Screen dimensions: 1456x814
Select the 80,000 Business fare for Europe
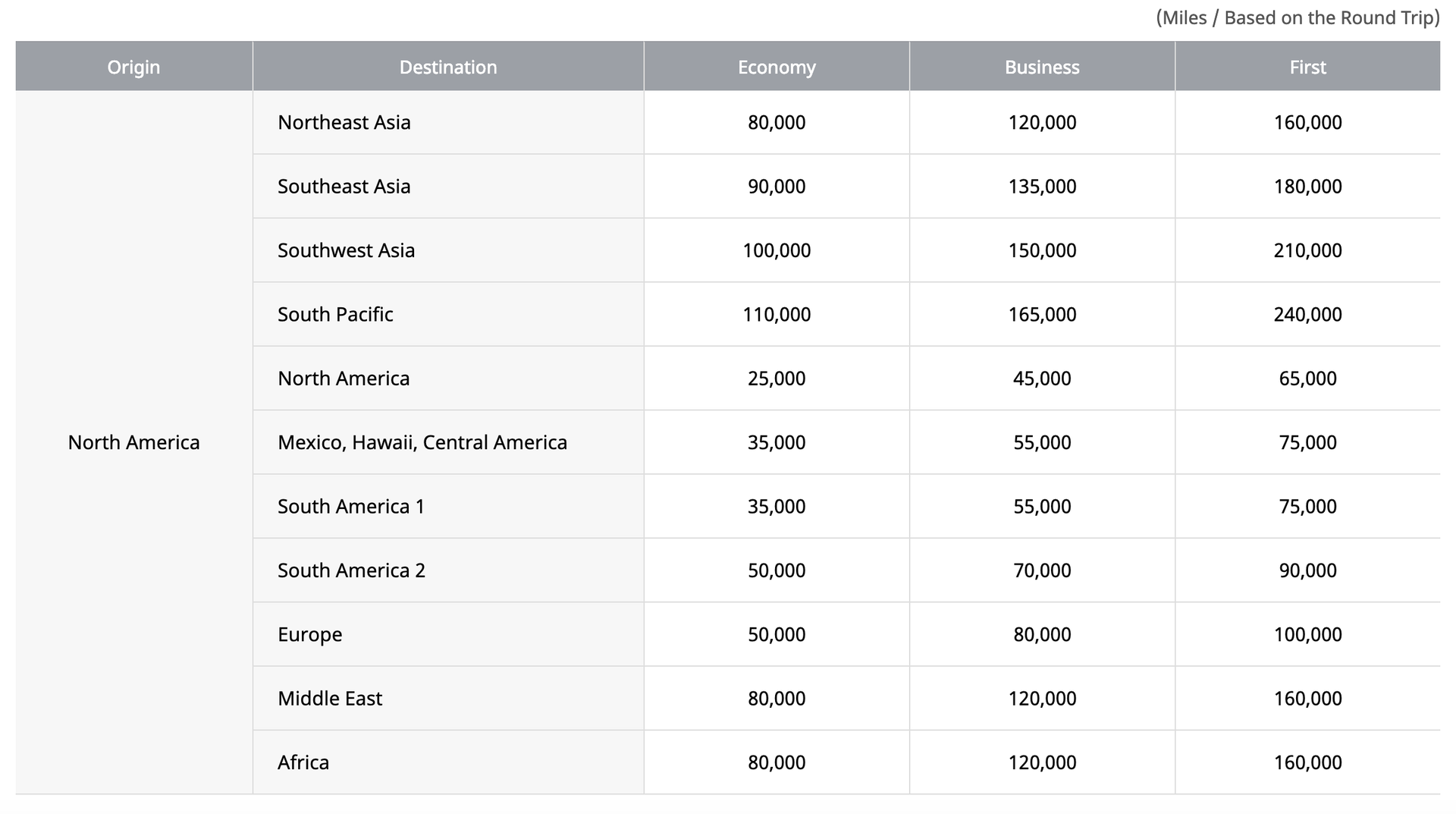pos(1041,634)
